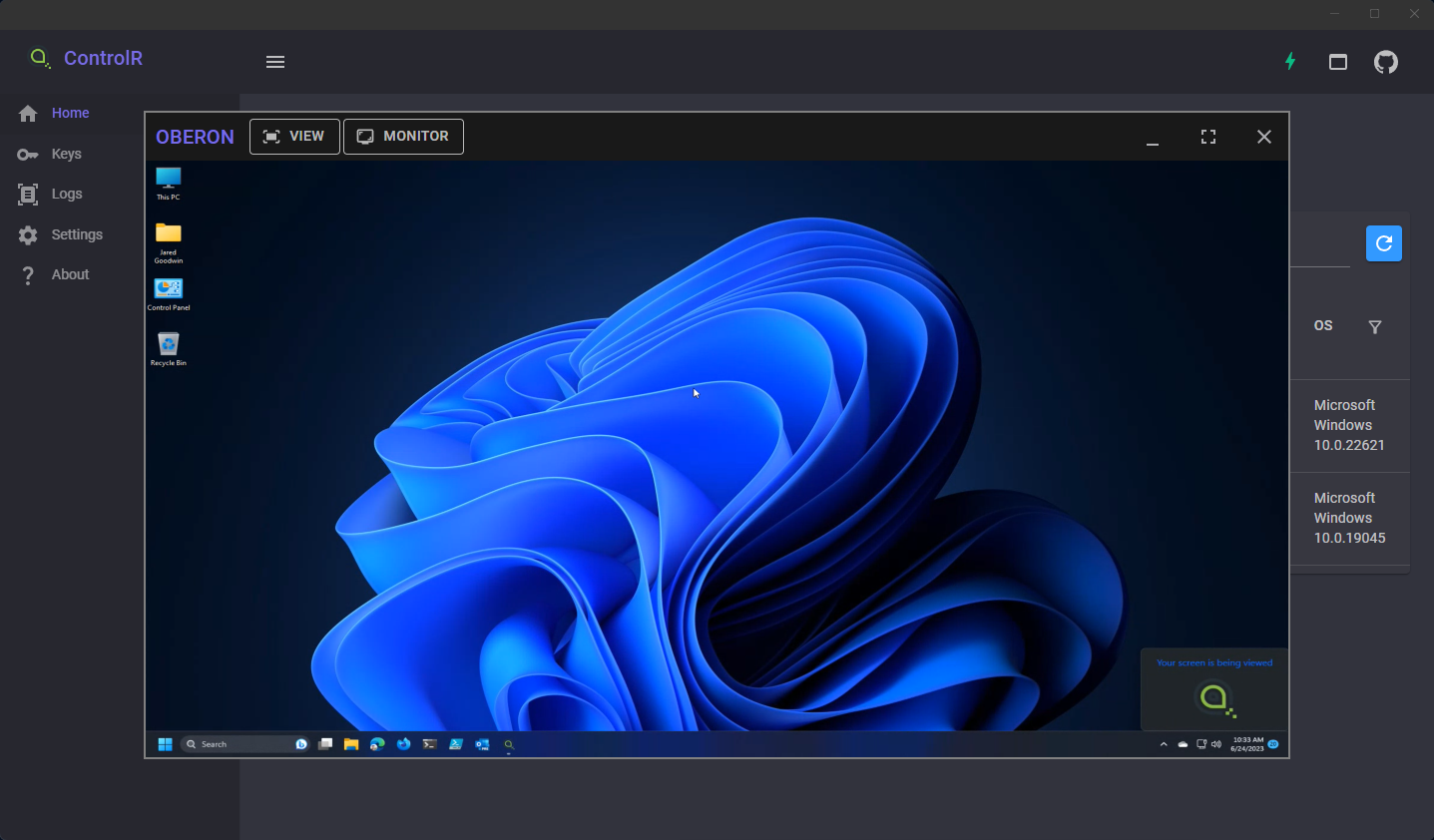Viewport: 1434px width, 840px height.
Task: Open remote volume tray icon
Action: (1216, 744)
